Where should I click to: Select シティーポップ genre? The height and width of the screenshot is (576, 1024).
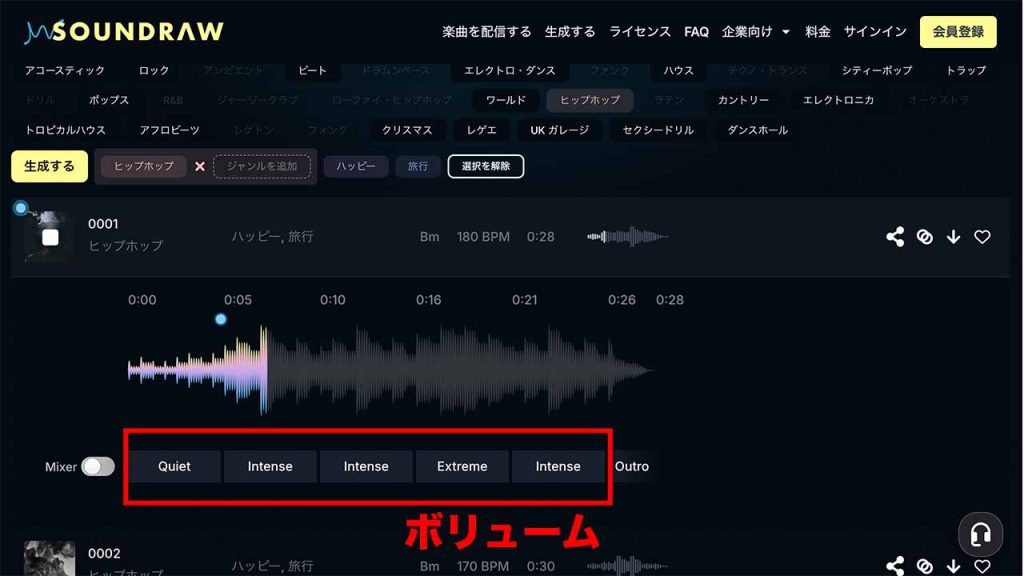[x=876, y=71]
